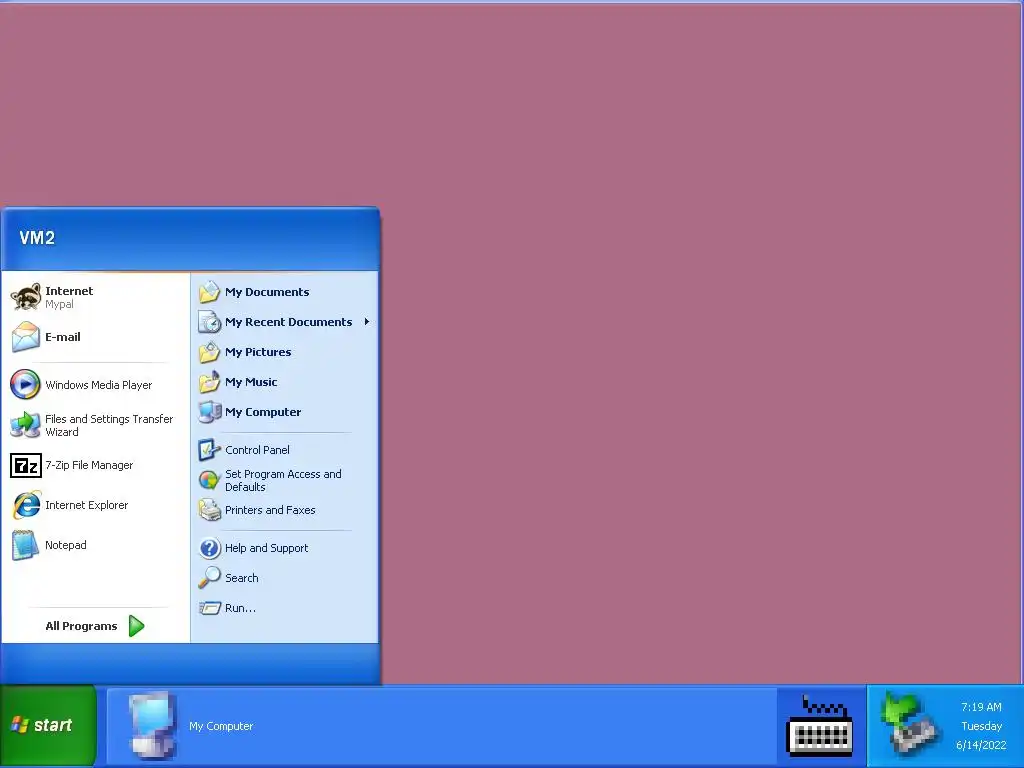The width and height of the screenshot is (1024, 768).
Task: Expand All Programs green arrow
Action: click(x=136, y=626)
